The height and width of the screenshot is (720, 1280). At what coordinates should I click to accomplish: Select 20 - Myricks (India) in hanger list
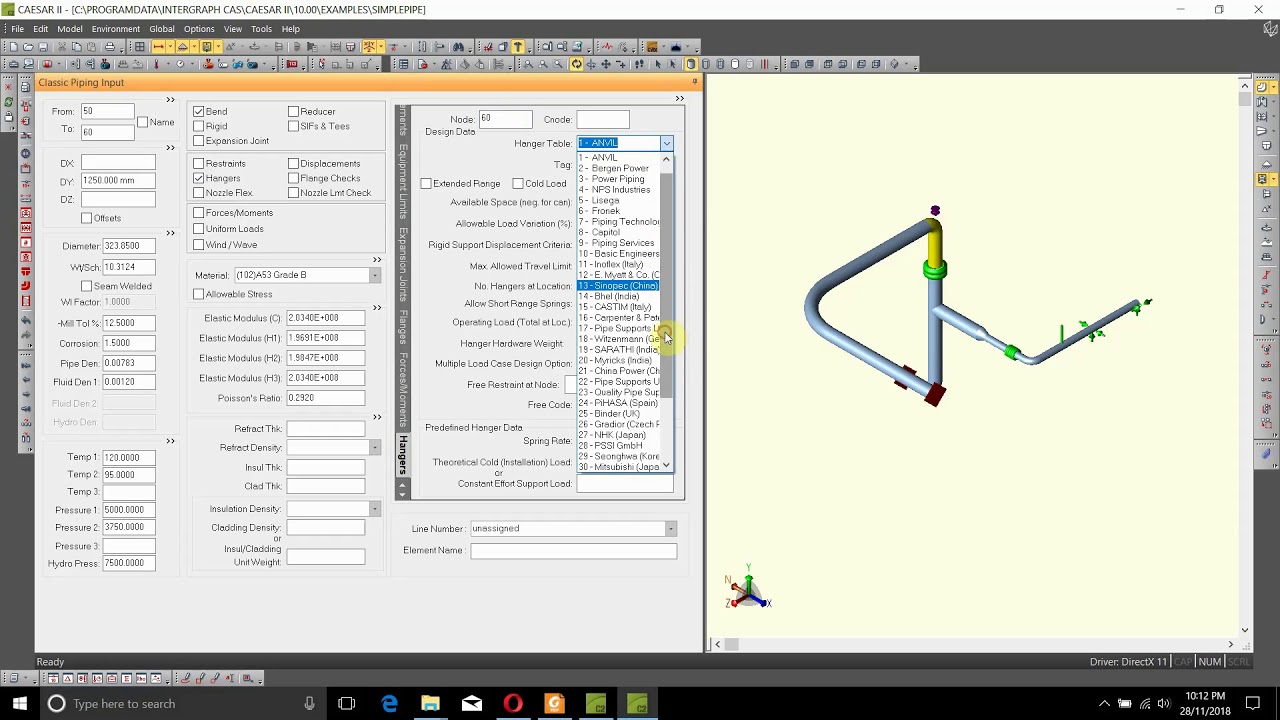tap(618, 360)
